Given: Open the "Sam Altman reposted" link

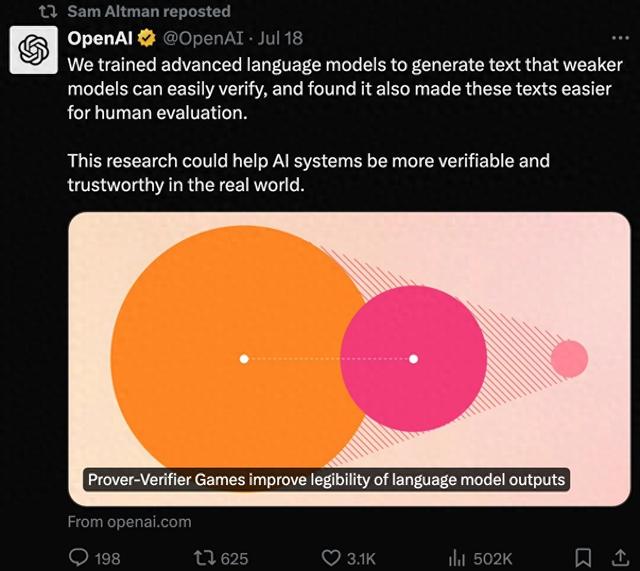Looking at the screenshot, I should coord(148,12).
